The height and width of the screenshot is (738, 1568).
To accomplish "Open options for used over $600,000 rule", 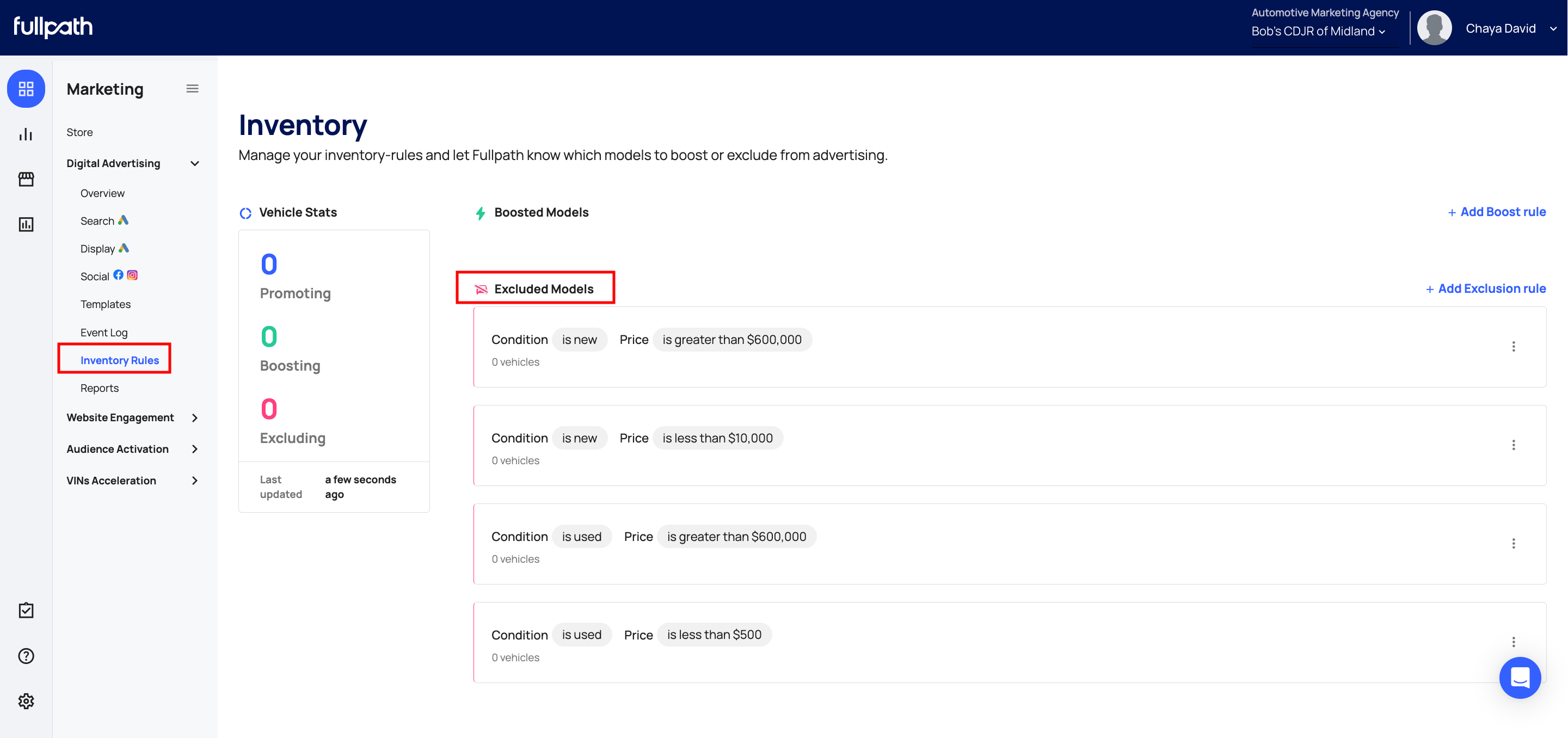I will click(x=1513, y=543).
